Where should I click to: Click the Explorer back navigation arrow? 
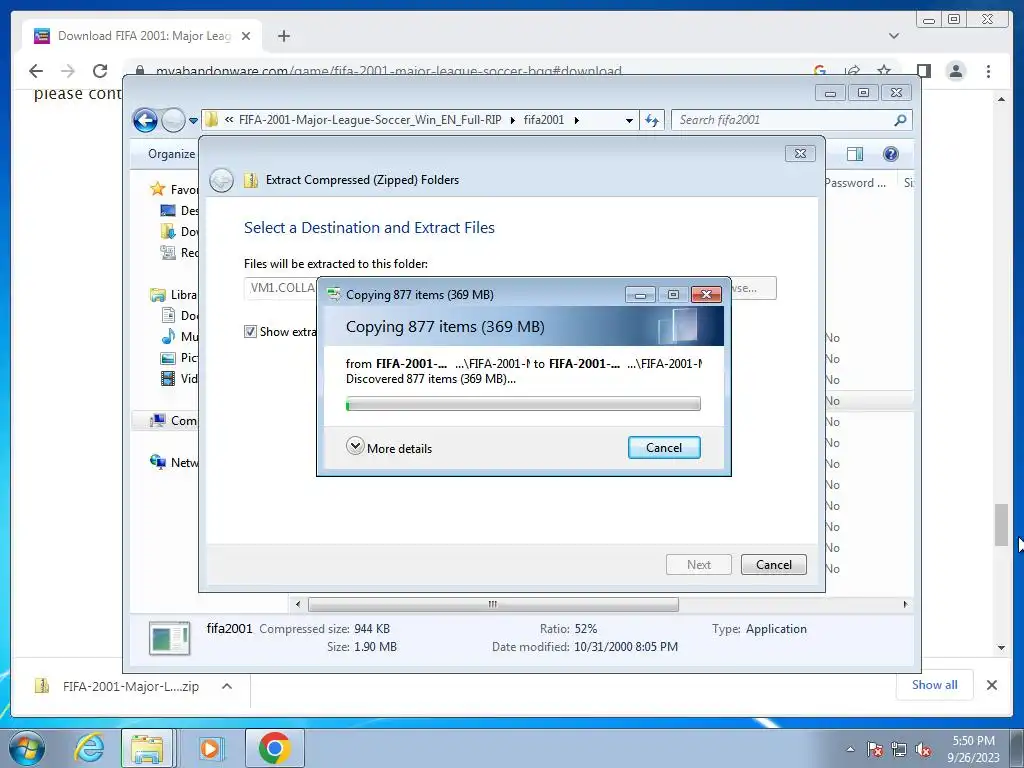point(145,120)
